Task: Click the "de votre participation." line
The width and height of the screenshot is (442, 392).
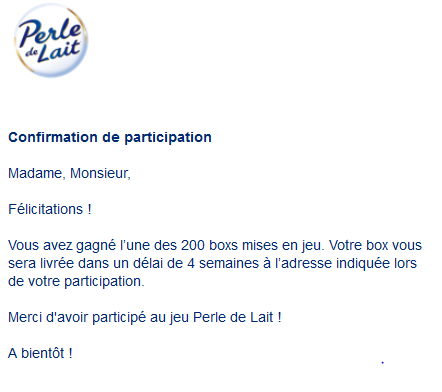Action: tap(76, 281)
